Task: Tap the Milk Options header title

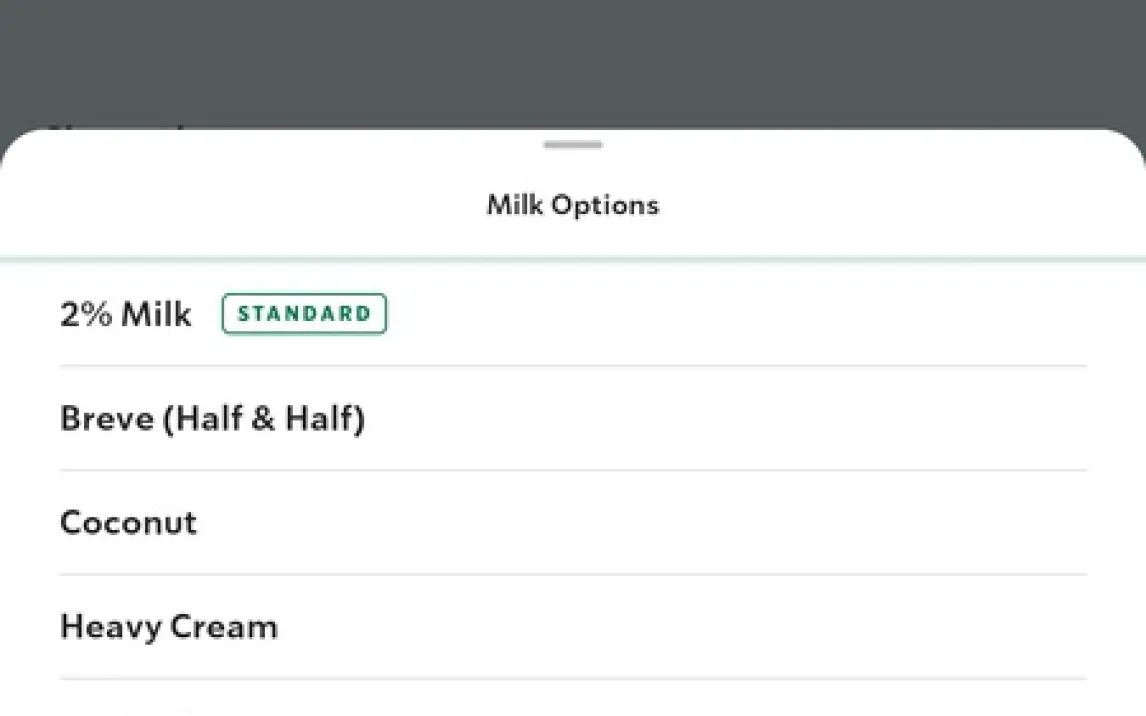Action: (x=573, y=205)
